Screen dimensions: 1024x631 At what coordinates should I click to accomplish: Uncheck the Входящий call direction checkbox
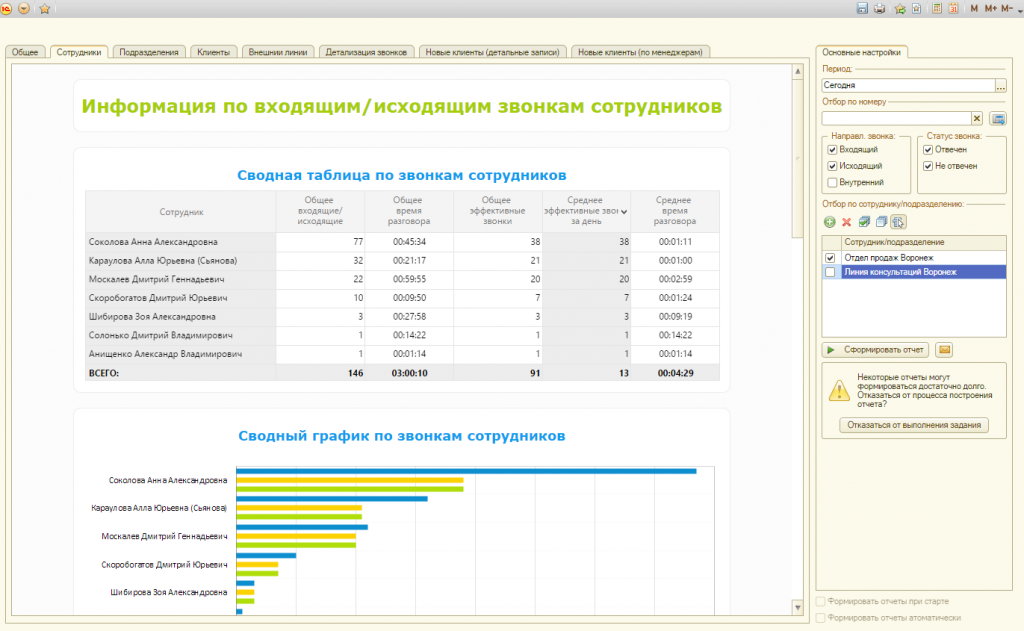(x=831, y=150)
